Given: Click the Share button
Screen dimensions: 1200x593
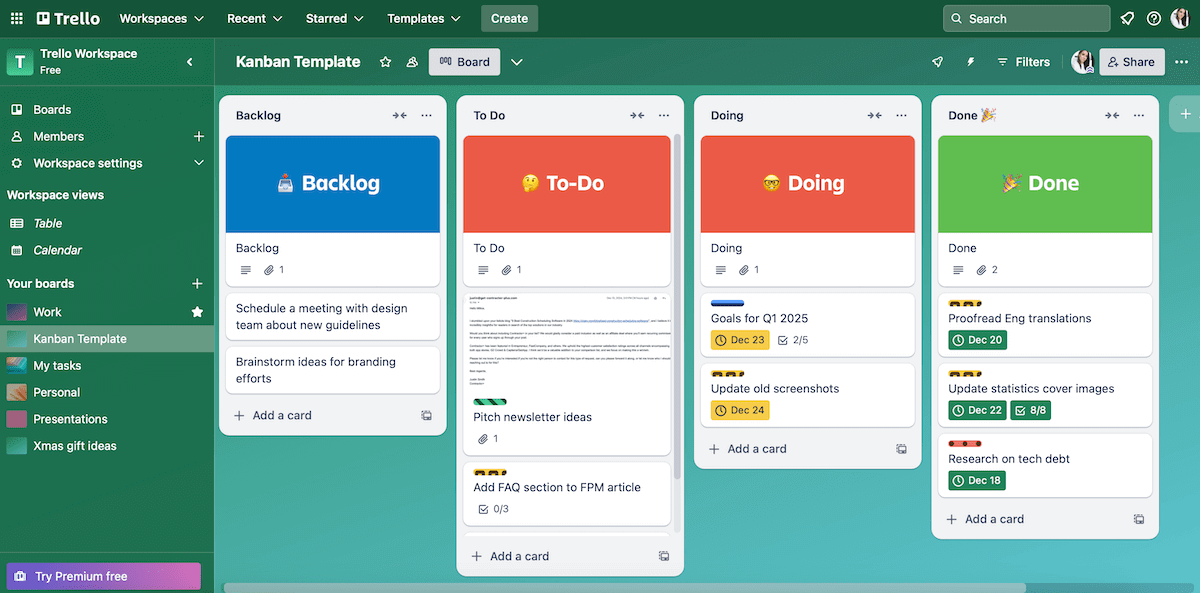Looking at the screenshot, I should pos(1131,61).
